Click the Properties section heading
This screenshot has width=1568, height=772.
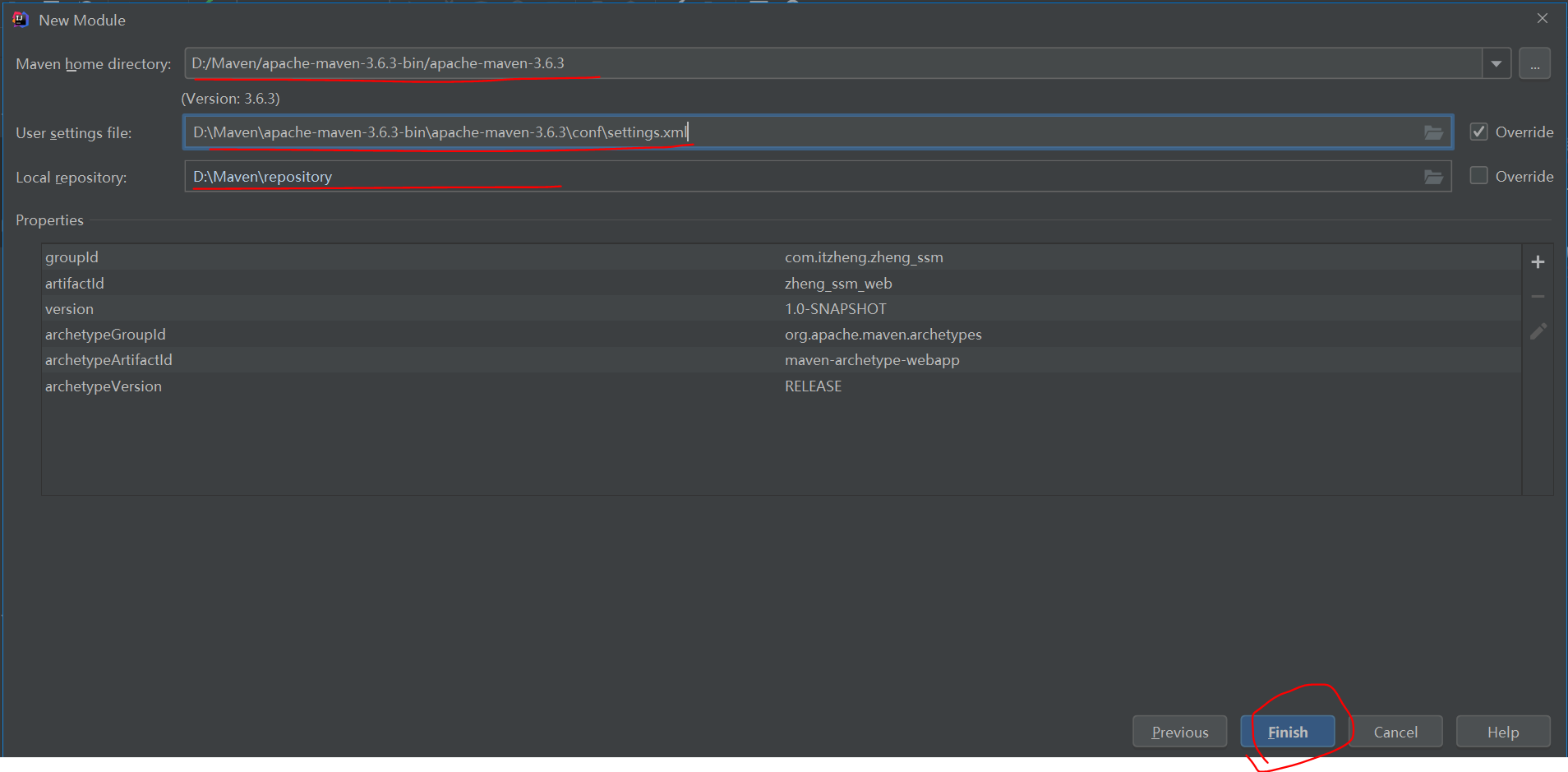tap(49, 220)
